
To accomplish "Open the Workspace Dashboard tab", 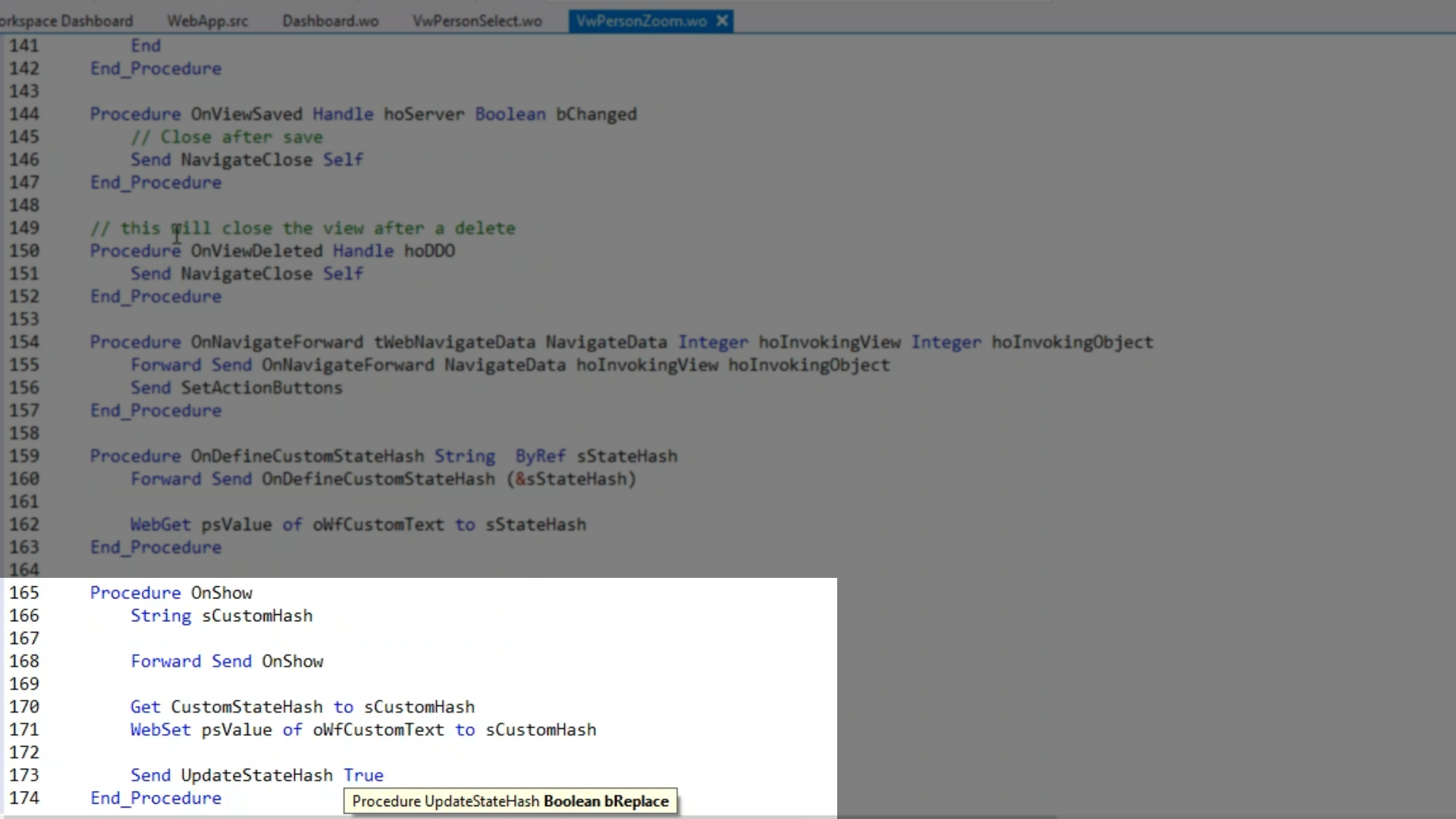I will [65, 21].
